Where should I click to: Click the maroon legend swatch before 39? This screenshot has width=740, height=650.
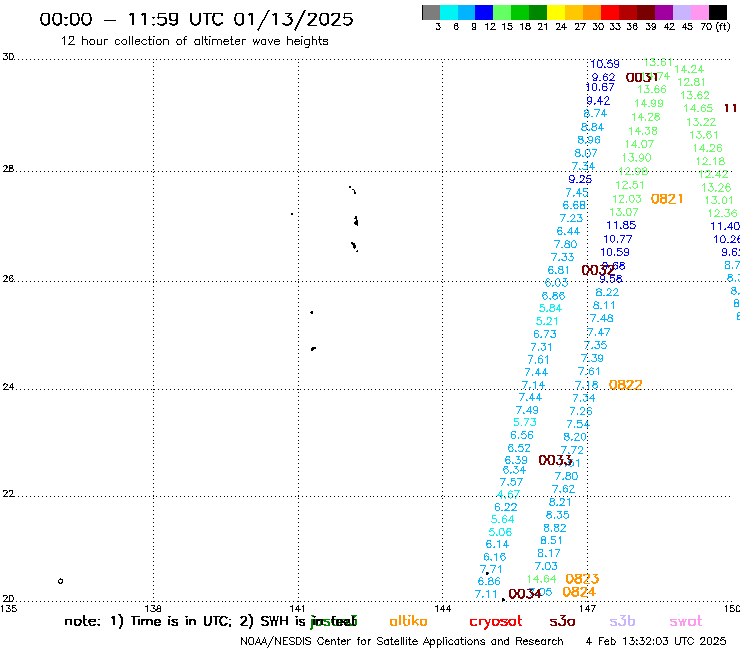tap(646, 12)
